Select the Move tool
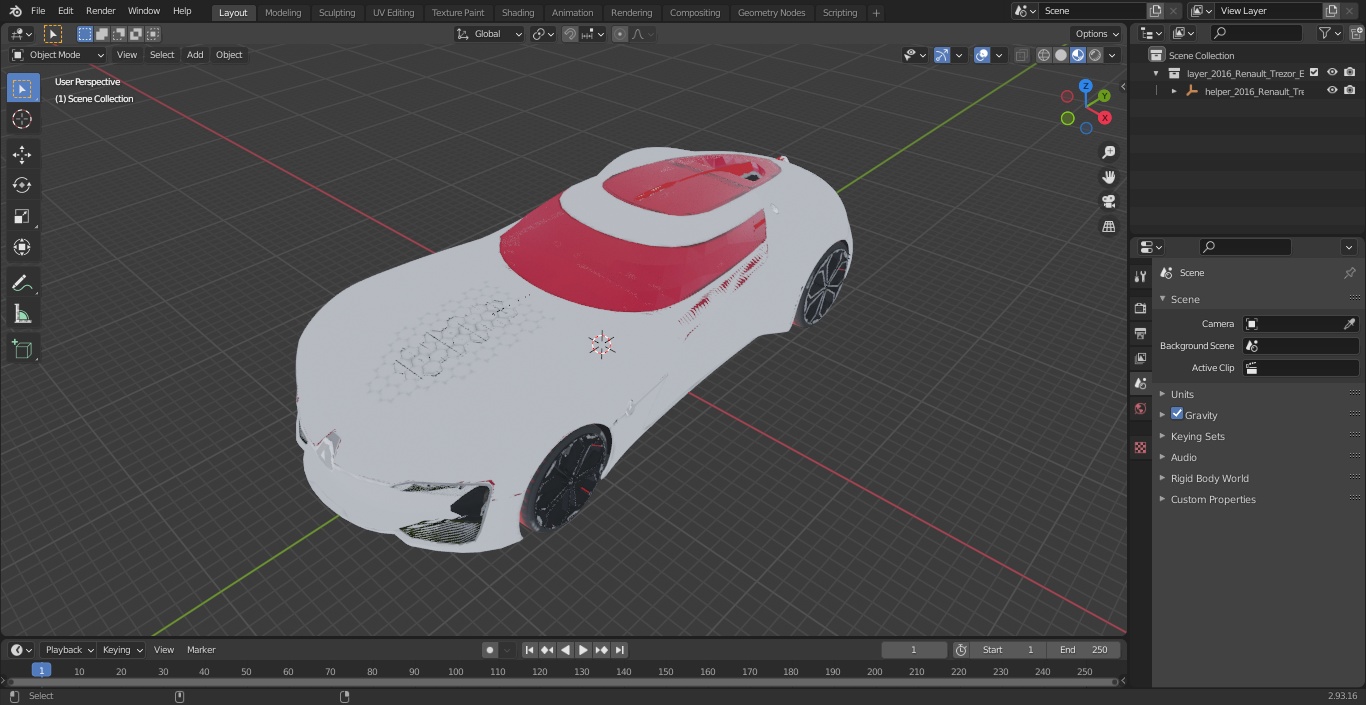The width and height of the screenshot is (1366, 705). click(22, 154)
